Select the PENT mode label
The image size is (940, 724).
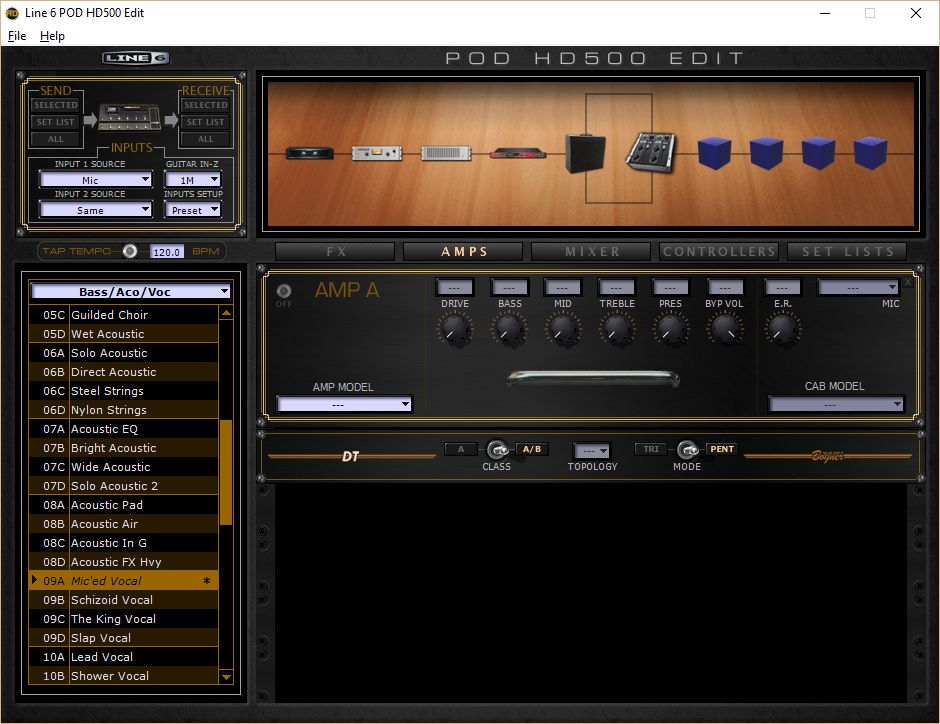click(x=722, y=449)
